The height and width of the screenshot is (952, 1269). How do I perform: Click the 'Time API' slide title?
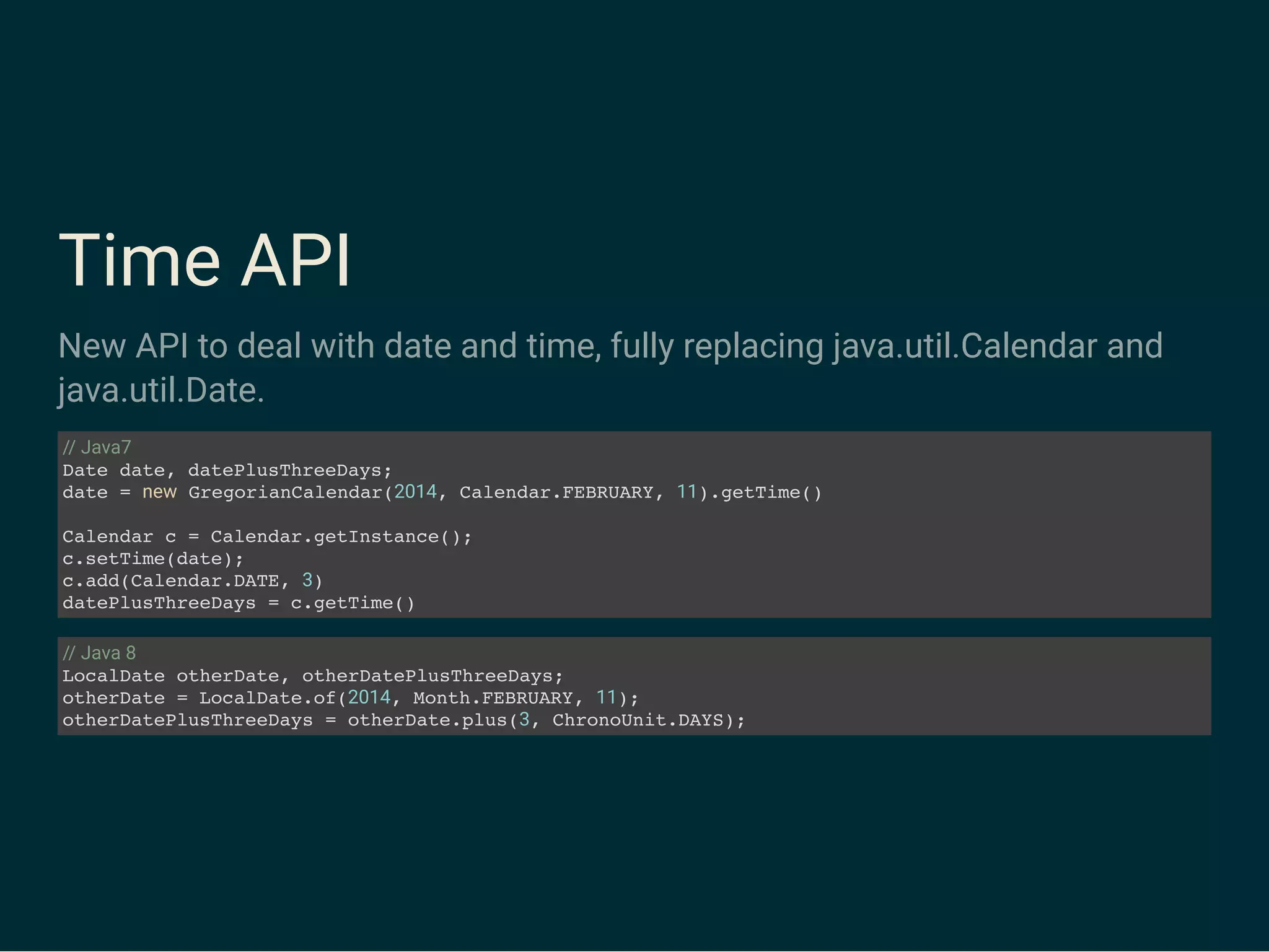point(204,261)
